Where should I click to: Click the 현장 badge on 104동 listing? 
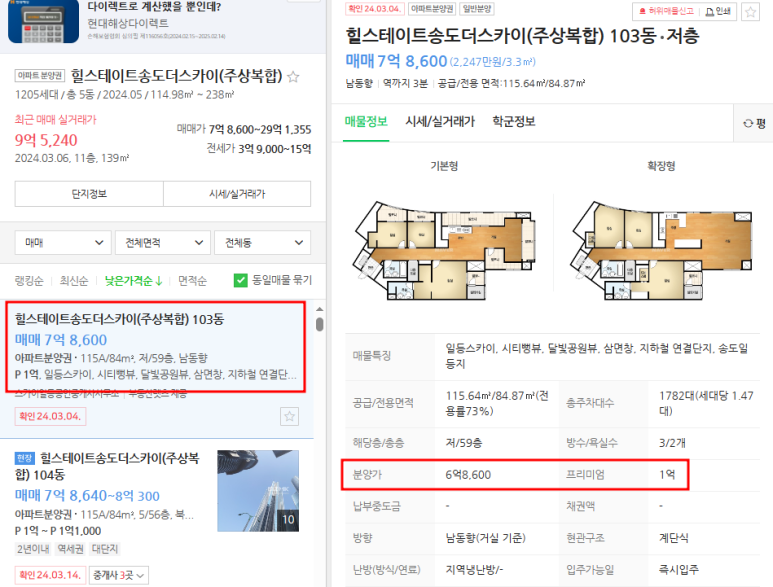25,458
